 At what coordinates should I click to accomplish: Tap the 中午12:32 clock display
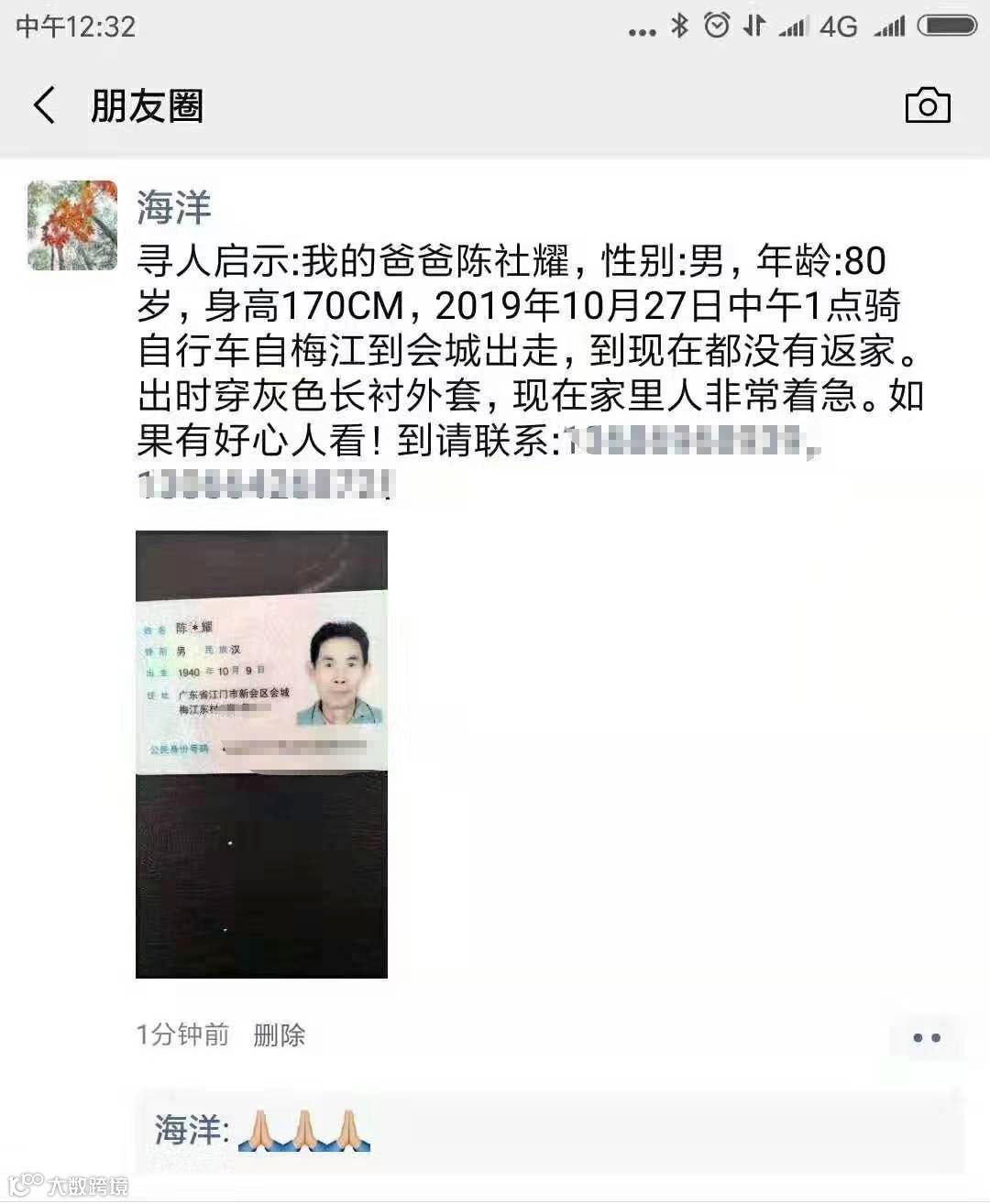pyautogui.click(x=75, y=27)
